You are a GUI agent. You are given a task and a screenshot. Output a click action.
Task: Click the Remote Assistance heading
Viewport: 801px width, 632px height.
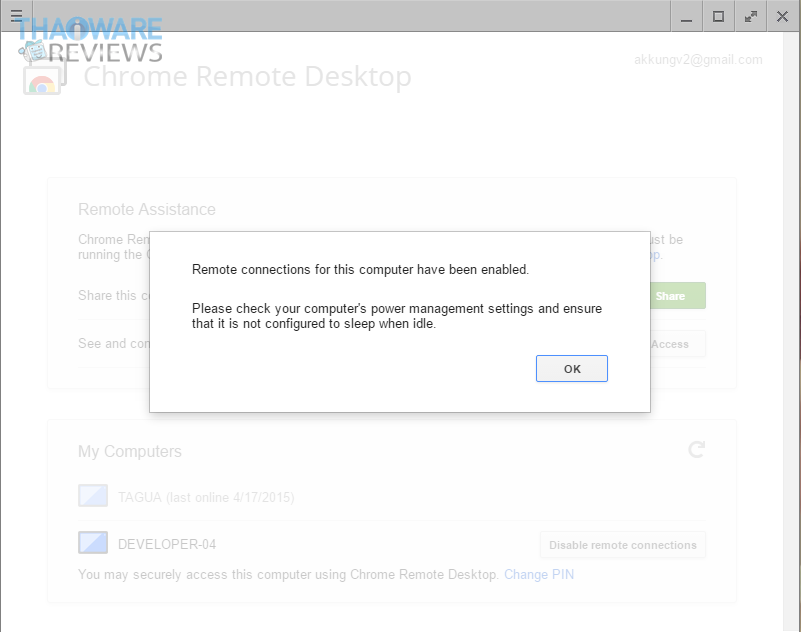point(147,209)
